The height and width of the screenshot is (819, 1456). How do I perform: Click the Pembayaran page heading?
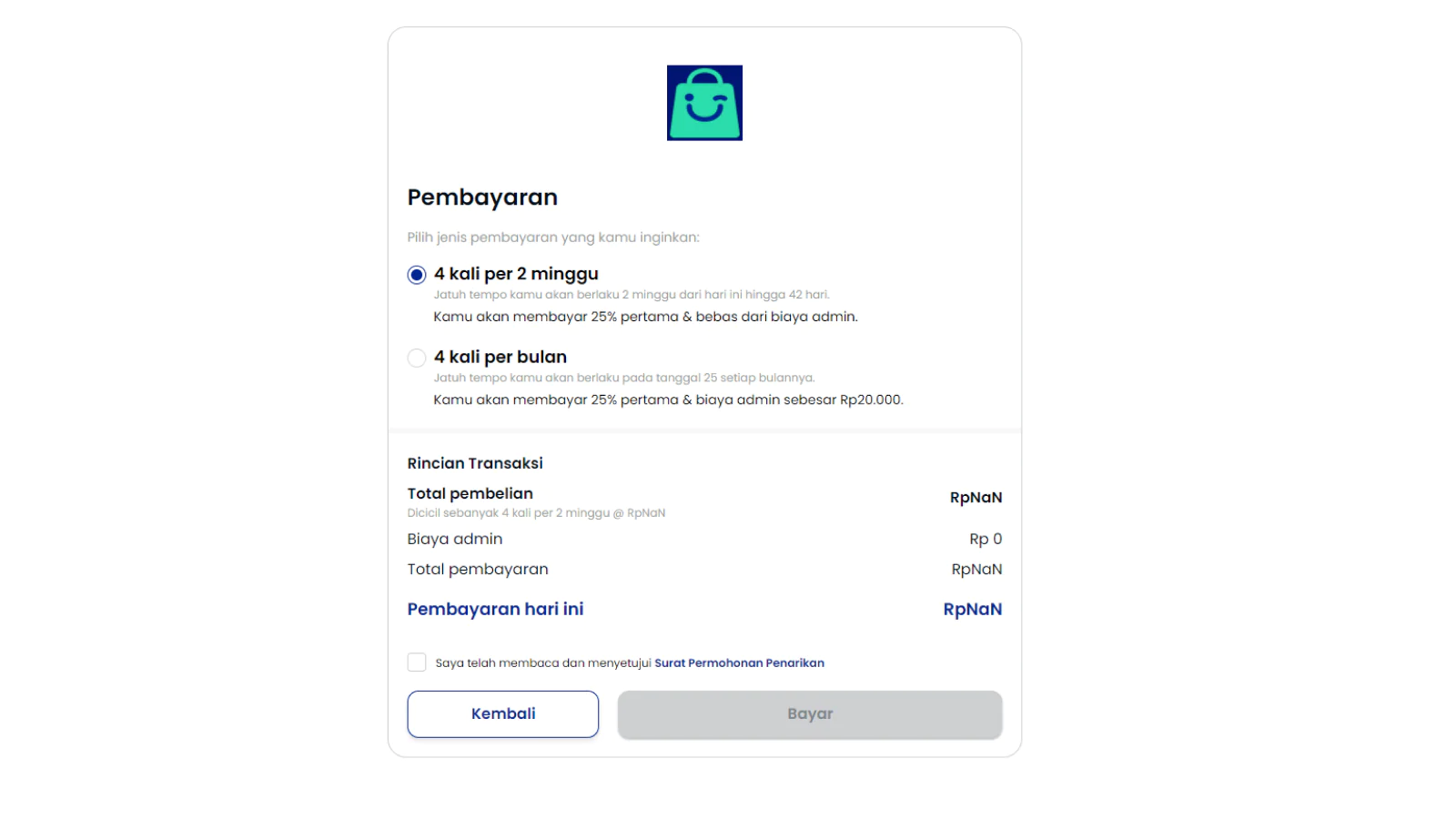[x=482, y=197]
